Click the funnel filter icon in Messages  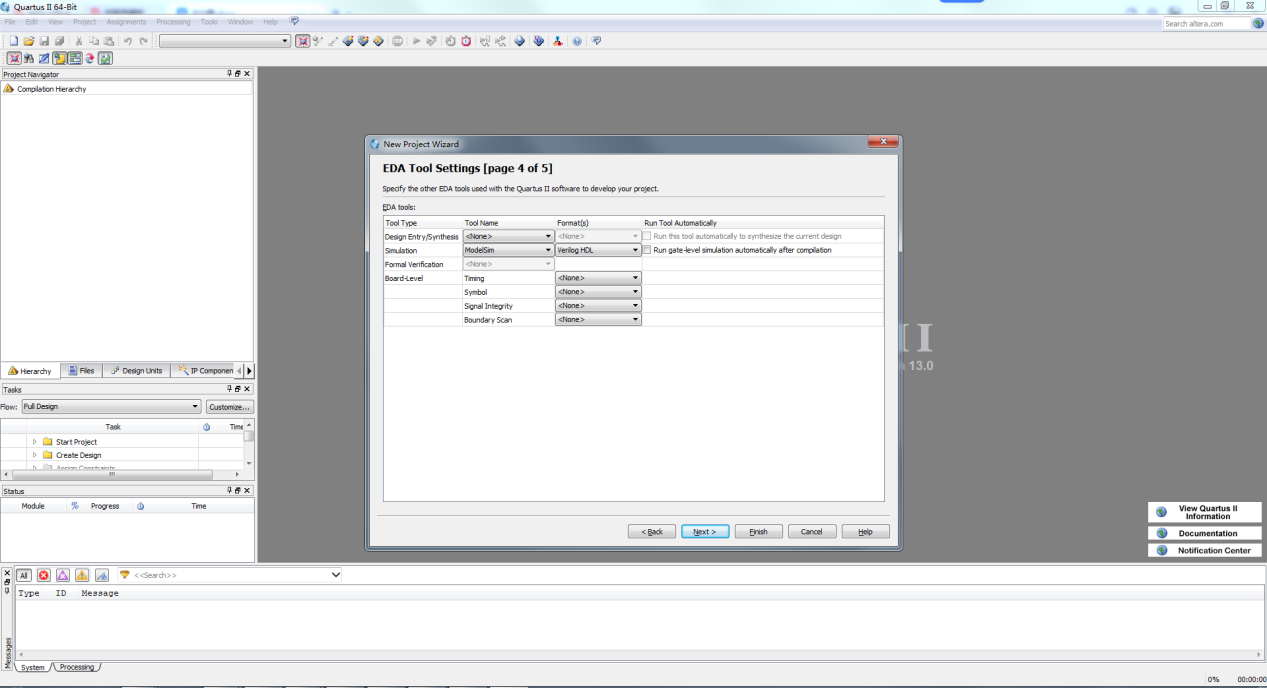pos(125,575)
